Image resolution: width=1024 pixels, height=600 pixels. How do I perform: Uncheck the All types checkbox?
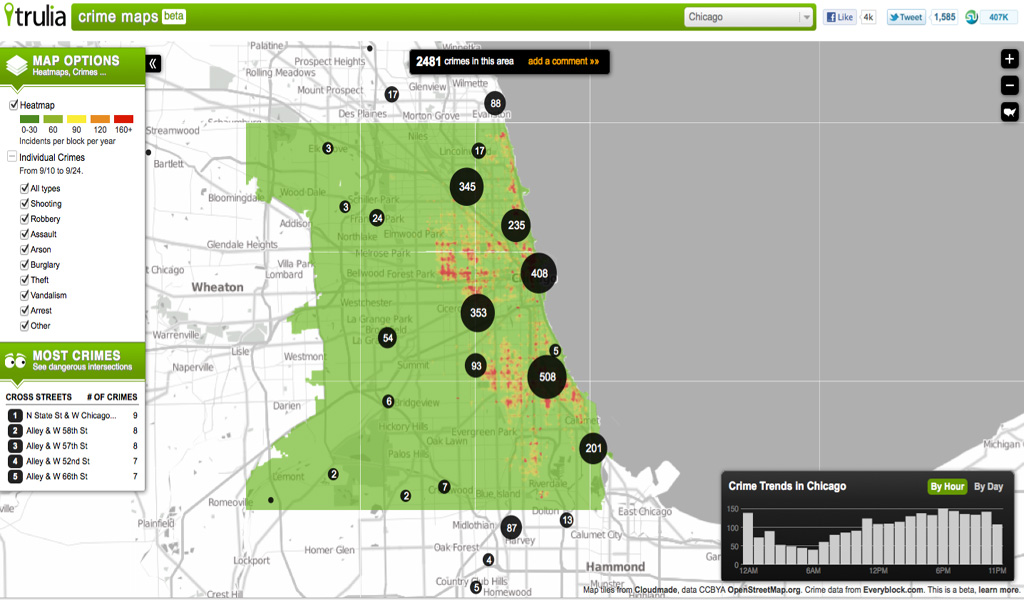24,188
